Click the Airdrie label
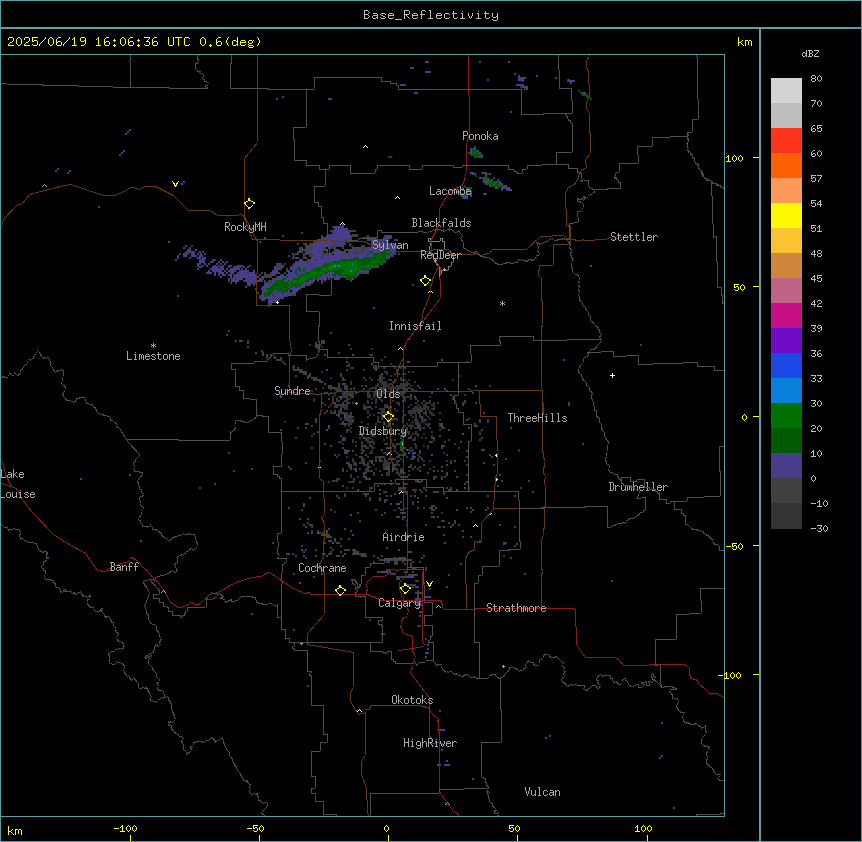Viewport: 862px width, 842px height. coord(403,537)
